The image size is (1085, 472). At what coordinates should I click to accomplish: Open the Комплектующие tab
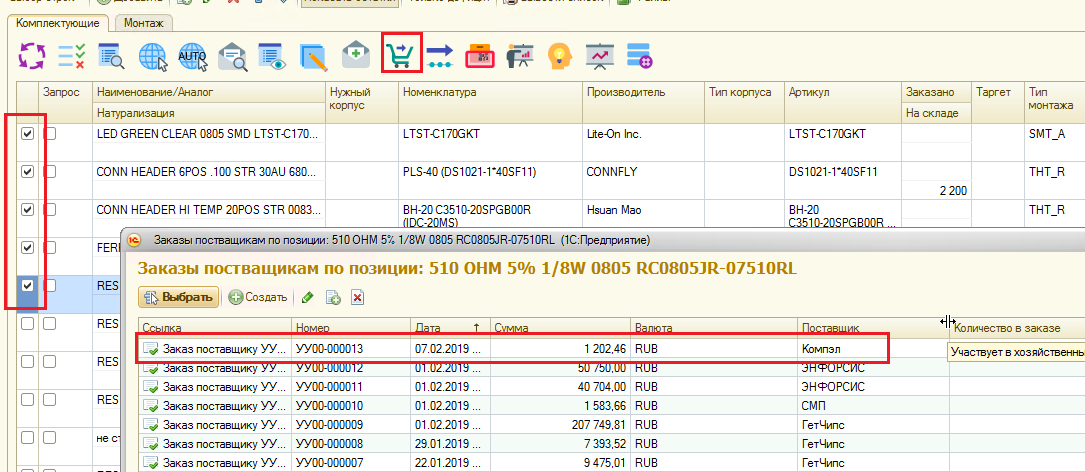click(x=58, y=22)
